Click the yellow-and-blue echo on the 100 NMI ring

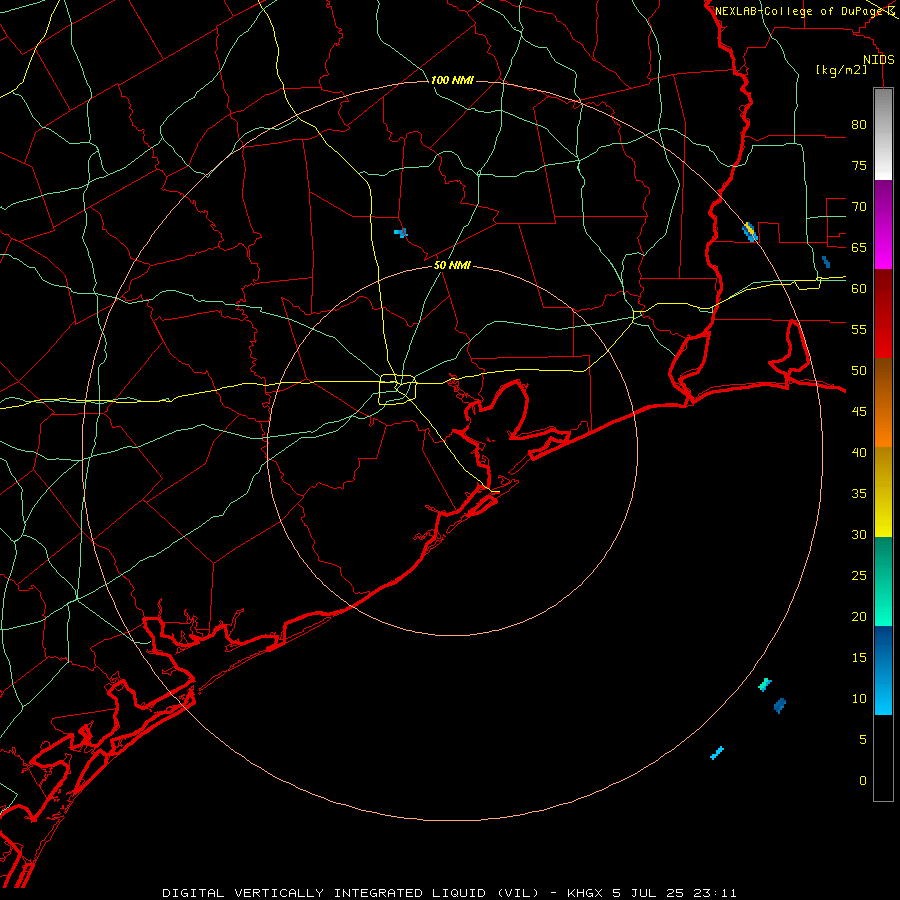pyautogui.click(x=750, y=232)
